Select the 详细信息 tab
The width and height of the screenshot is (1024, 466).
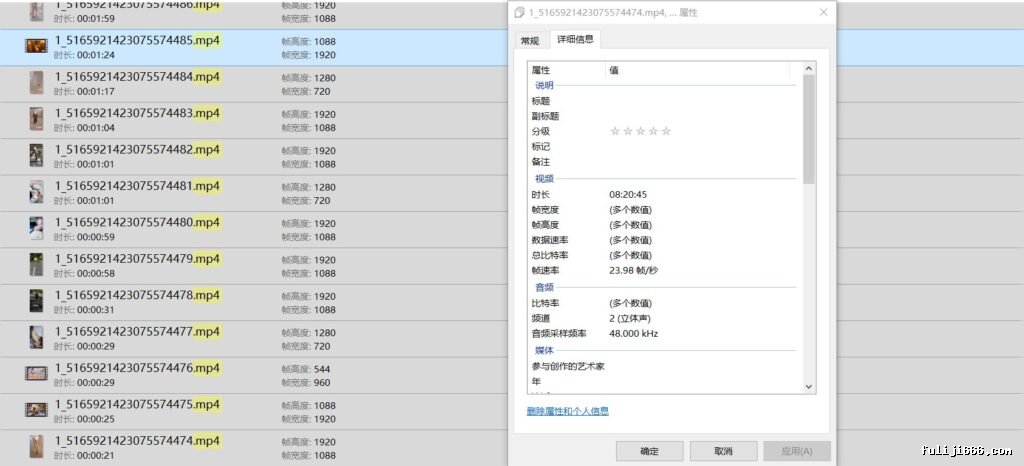click(x=575, y=39)
